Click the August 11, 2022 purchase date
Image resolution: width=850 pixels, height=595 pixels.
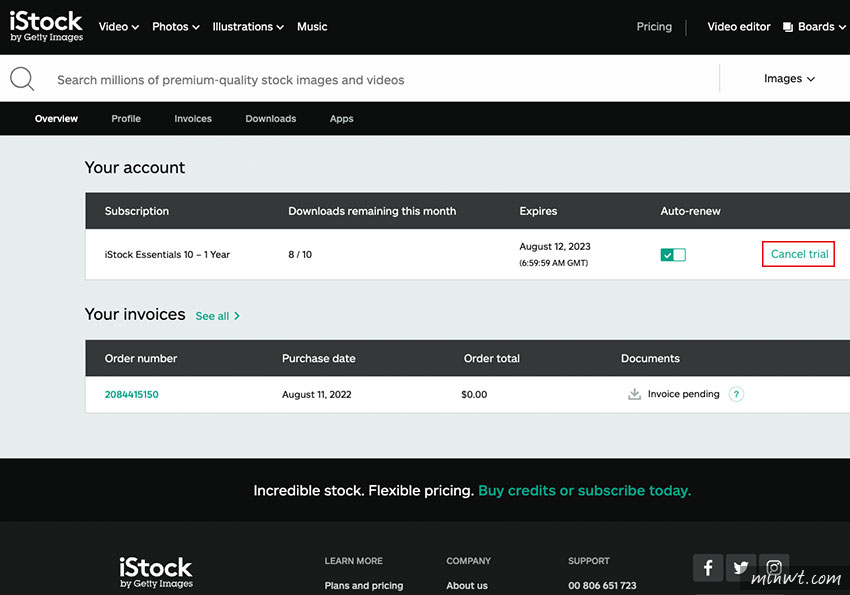(x=317, y=394)
